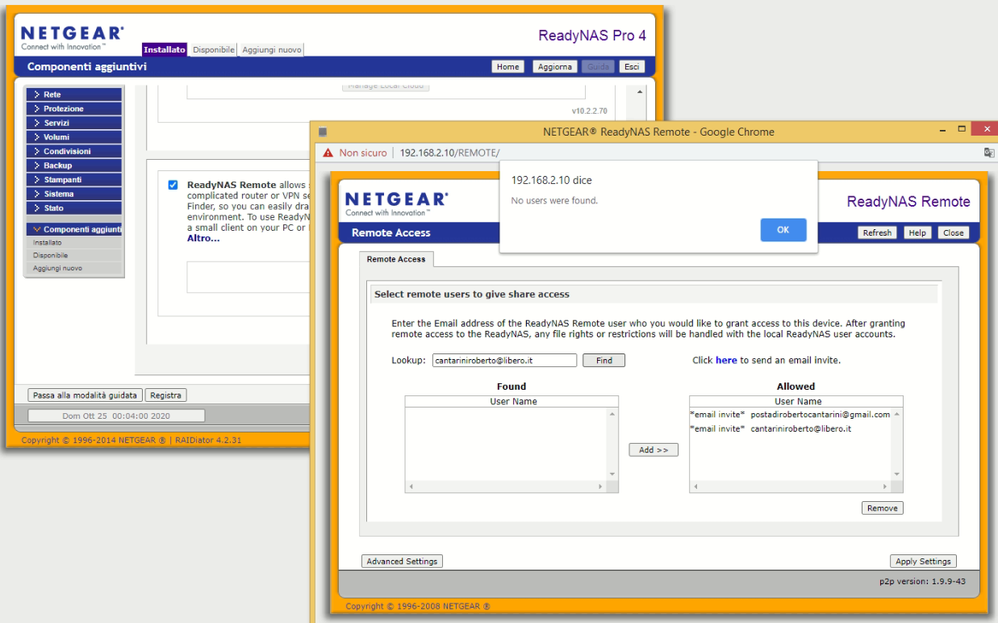Click the Chrome address bar URL
Screen dimensions: 998x623
click(450, 153)
